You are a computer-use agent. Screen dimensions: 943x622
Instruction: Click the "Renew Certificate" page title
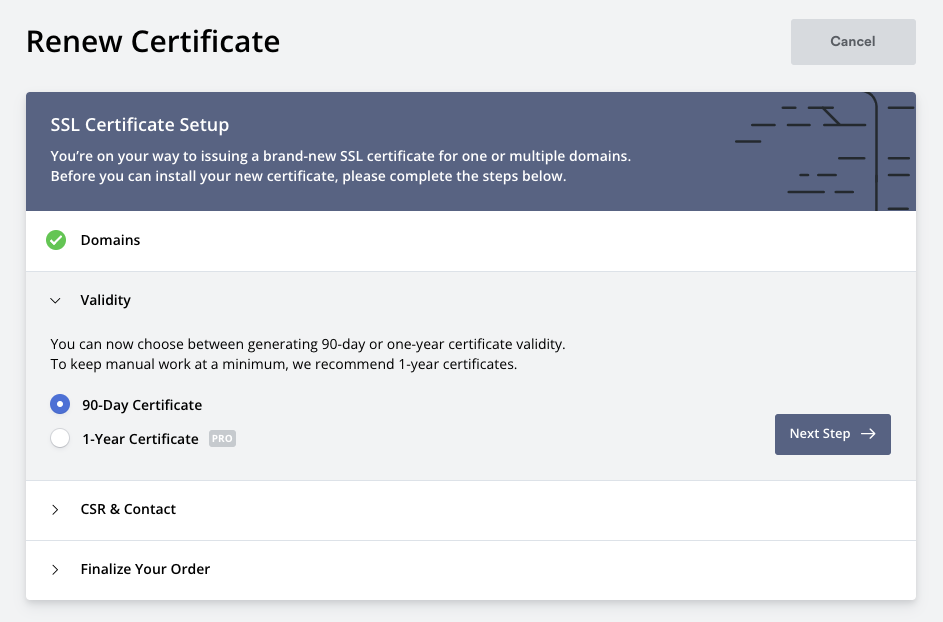click(x=153, y=42)
